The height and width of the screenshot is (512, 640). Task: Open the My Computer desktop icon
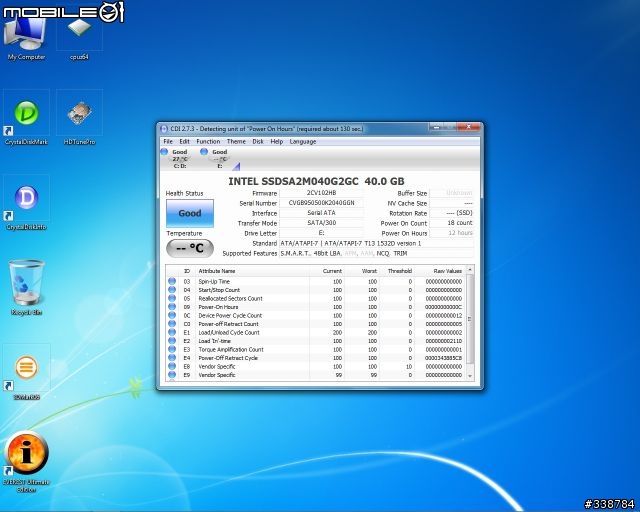(26, 39)
